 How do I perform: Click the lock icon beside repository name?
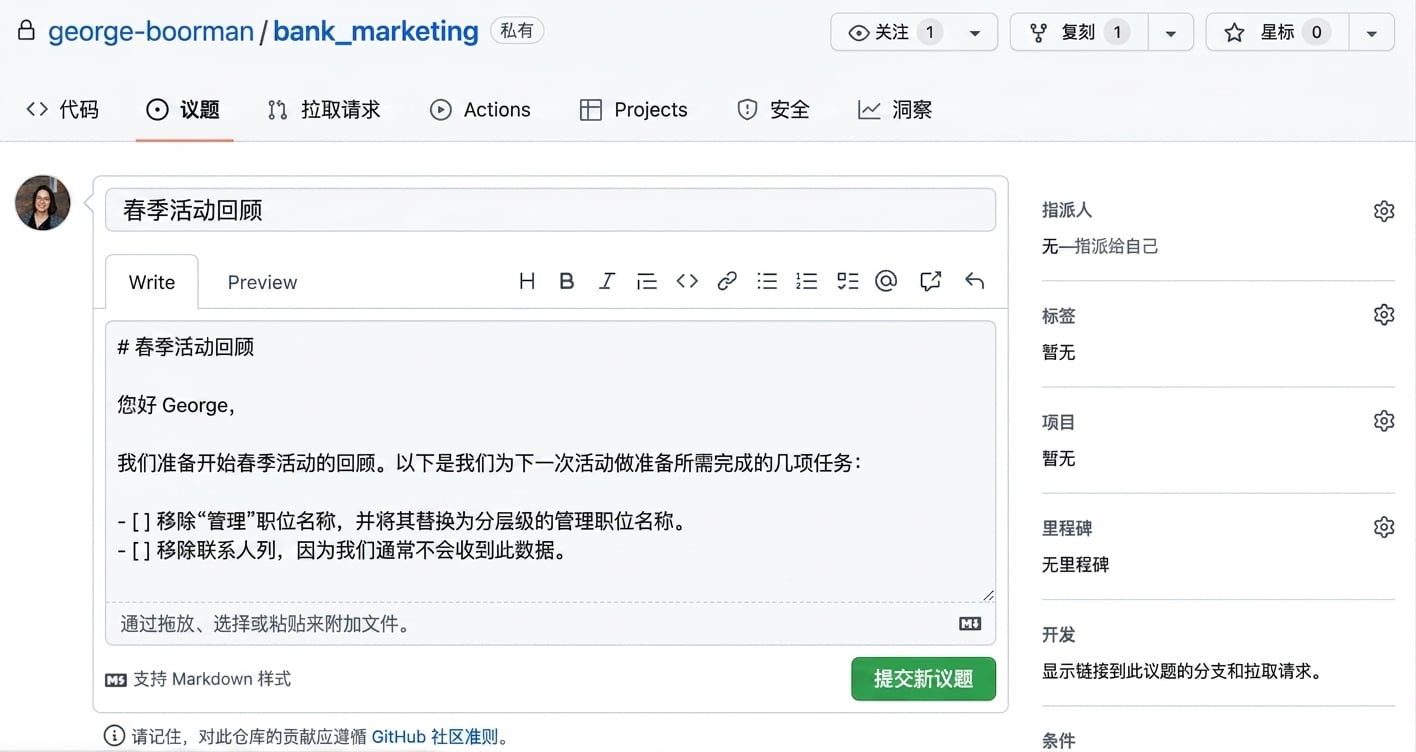pyautogui.click(x=28, y=31)
